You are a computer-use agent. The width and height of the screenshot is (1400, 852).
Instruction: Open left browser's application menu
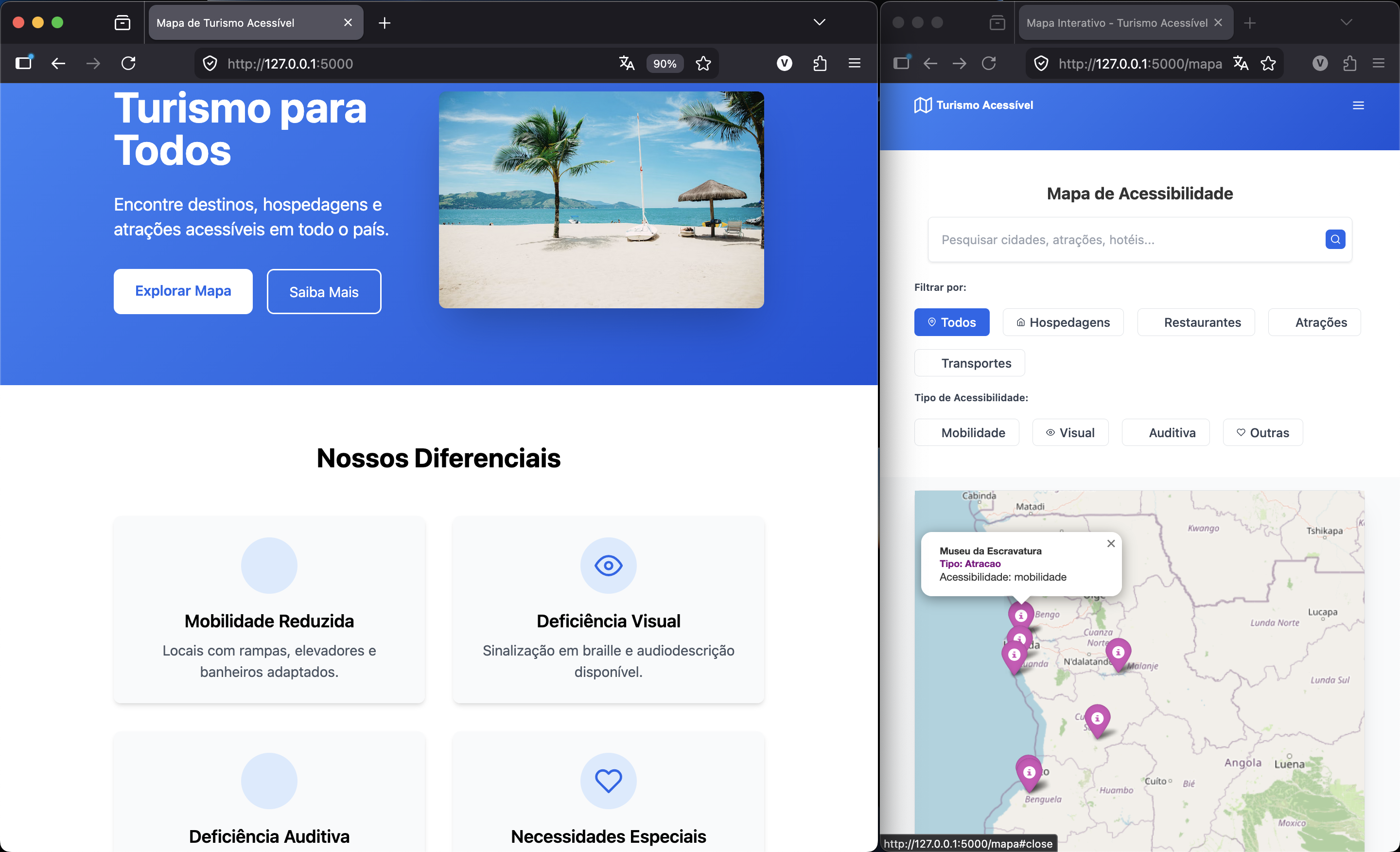854,63
